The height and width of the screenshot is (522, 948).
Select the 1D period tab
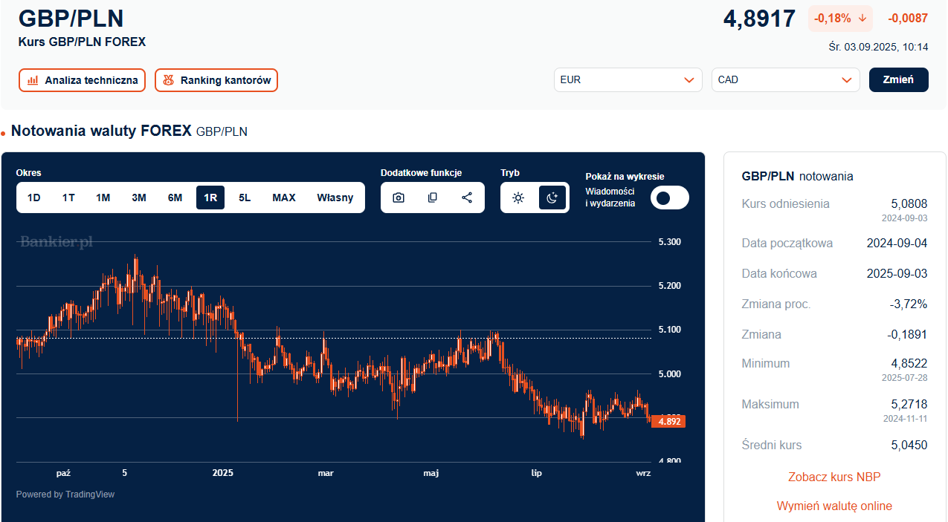coord(34,198)
